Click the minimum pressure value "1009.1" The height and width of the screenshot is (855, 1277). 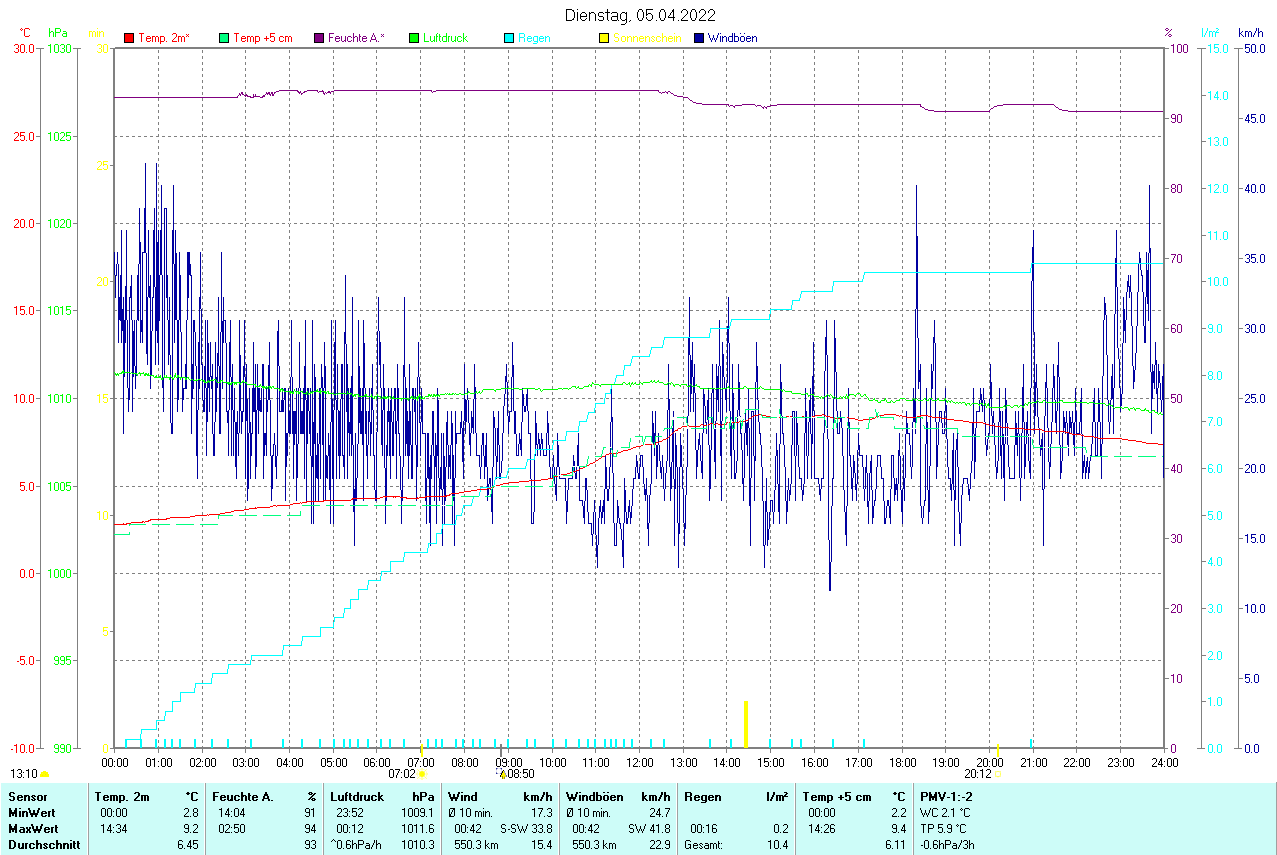(x=417, y=813)
